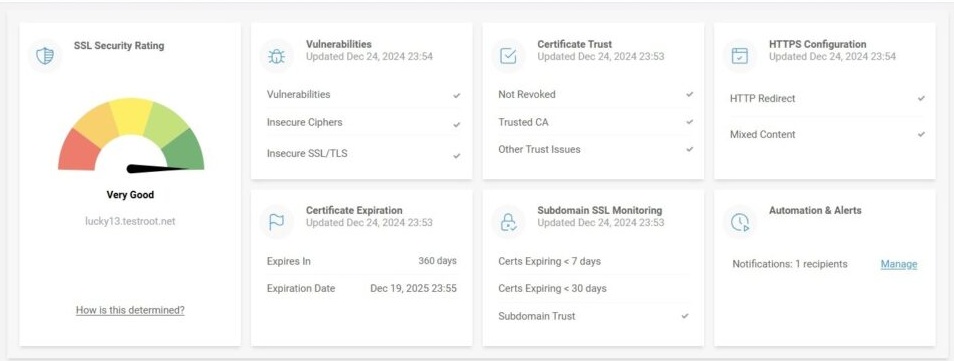Select the Trusted CA row
The width and height of the screenshot is (954, 361).
[596, 122]
